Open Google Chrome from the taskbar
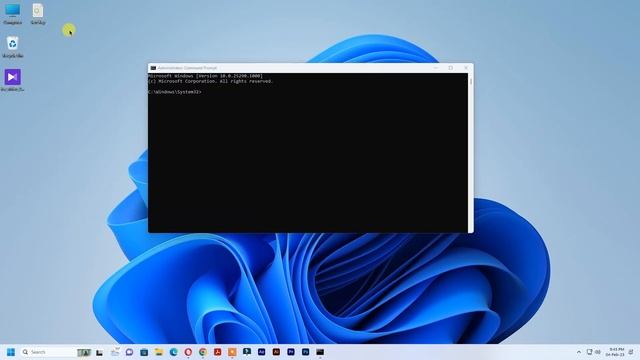 pos(203,352)
